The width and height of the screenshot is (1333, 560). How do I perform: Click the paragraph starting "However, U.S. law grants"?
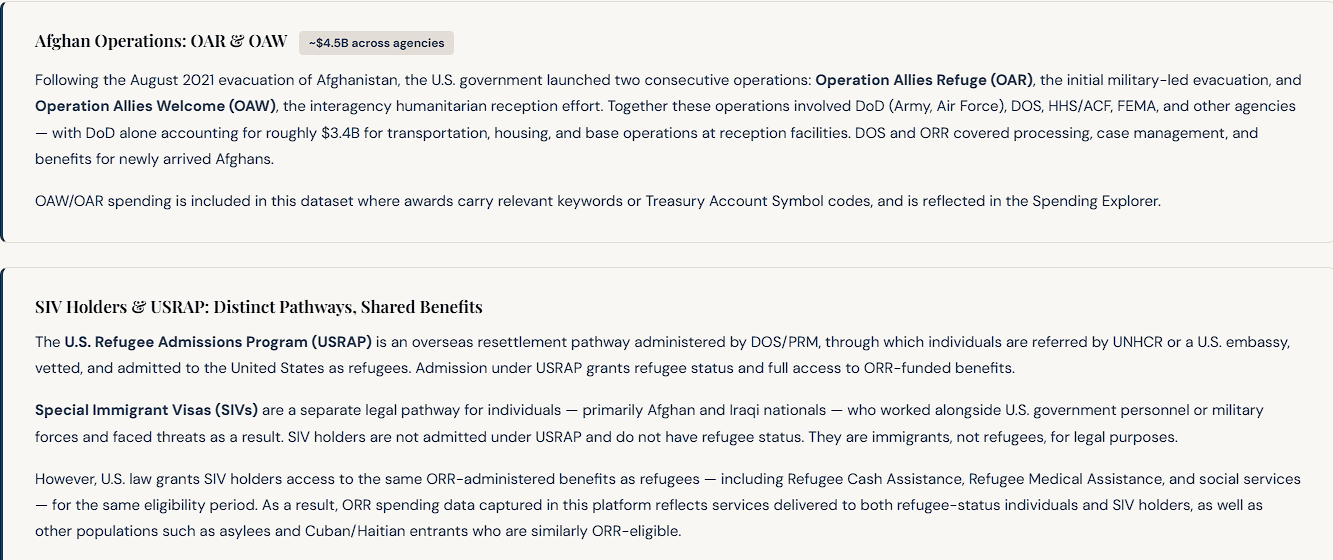coord(600,505)
